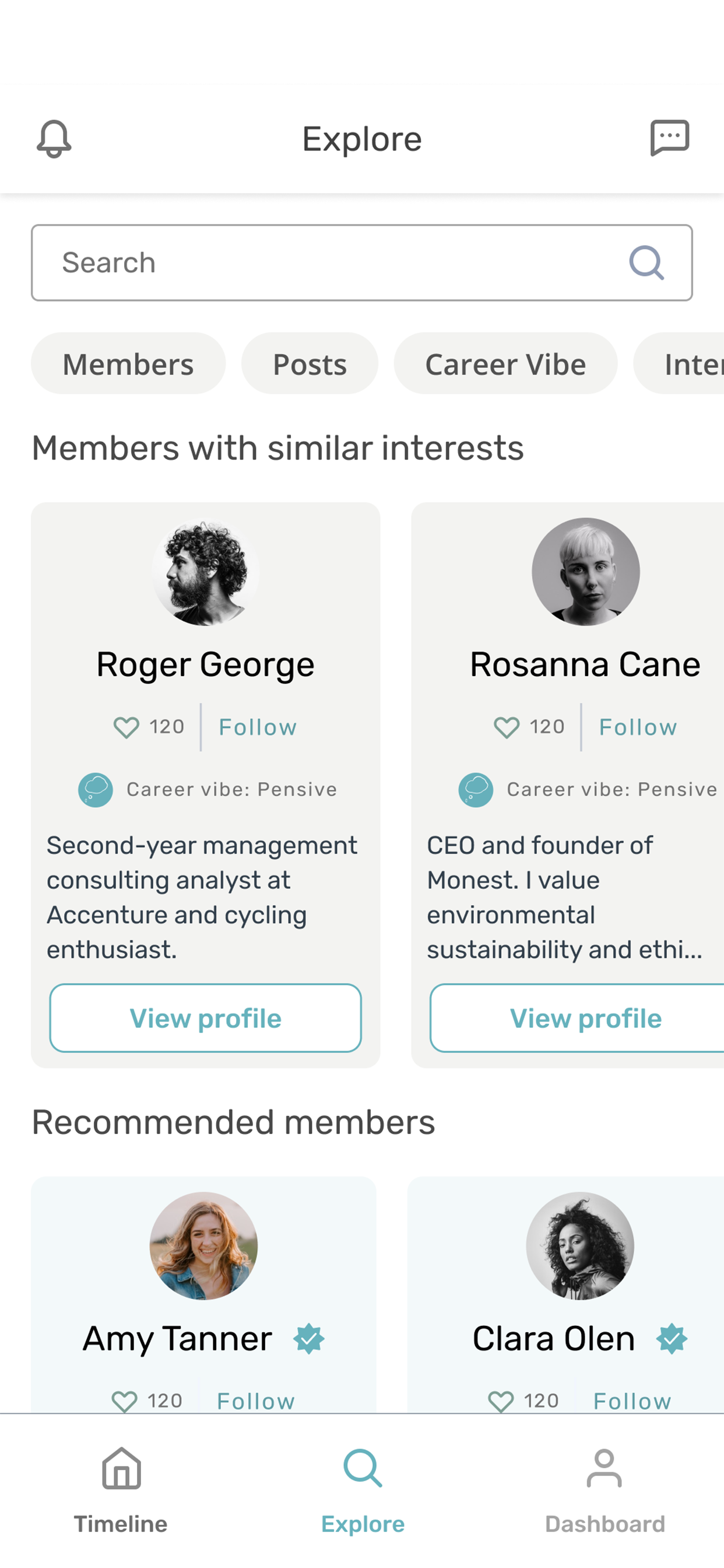Select the Members filter chip
Image resolution: width=724 pixels, height=1568 pixels.
[128, 363]
